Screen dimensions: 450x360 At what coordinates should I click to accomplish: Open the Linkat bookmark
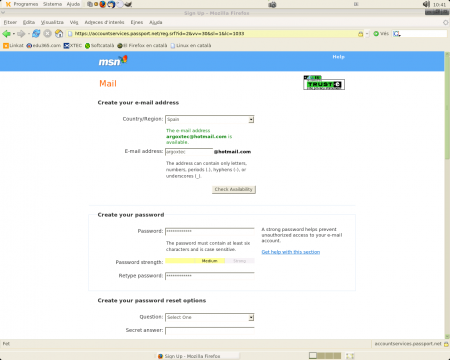coord(13,46)
